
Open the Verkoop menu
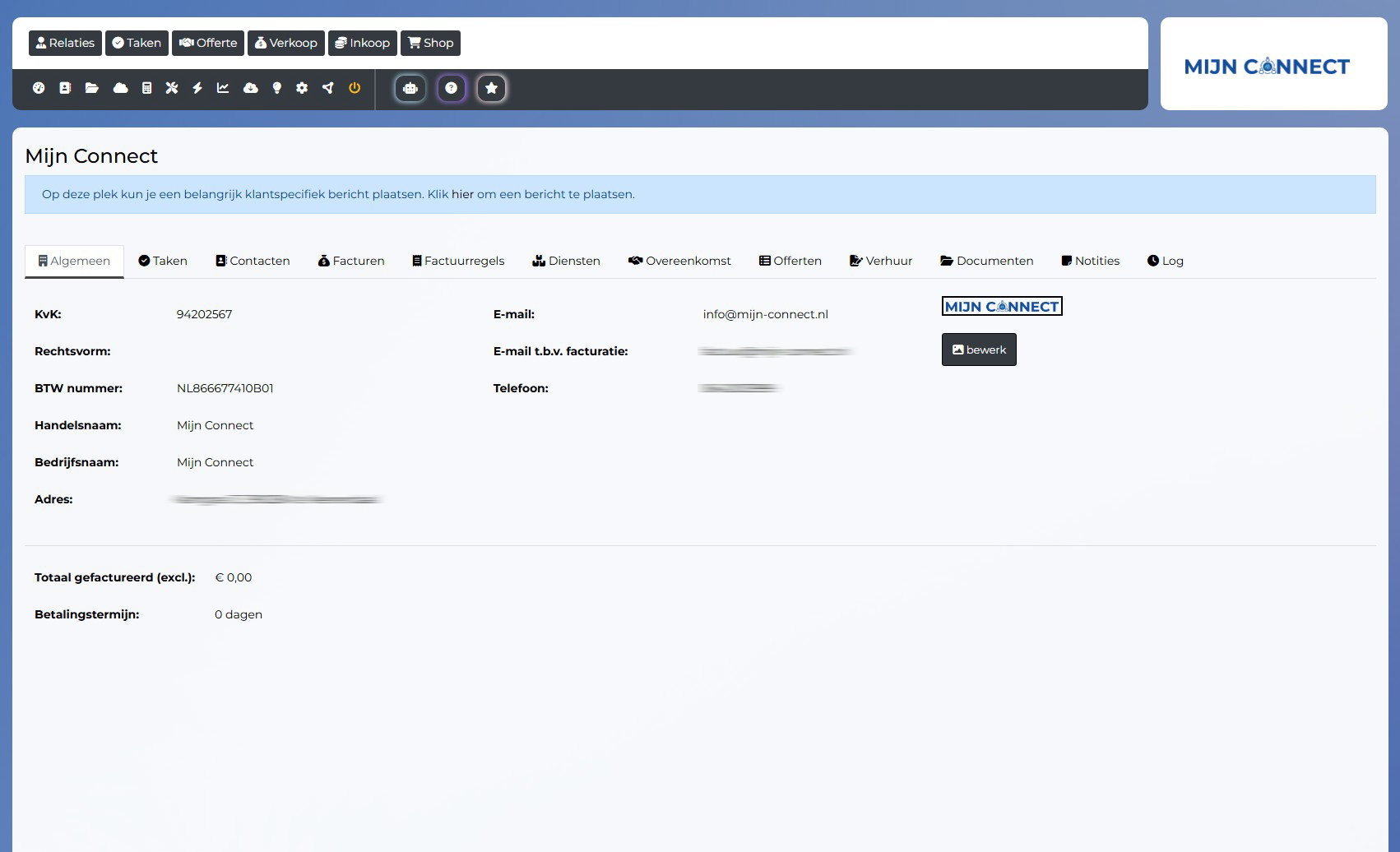286,43
